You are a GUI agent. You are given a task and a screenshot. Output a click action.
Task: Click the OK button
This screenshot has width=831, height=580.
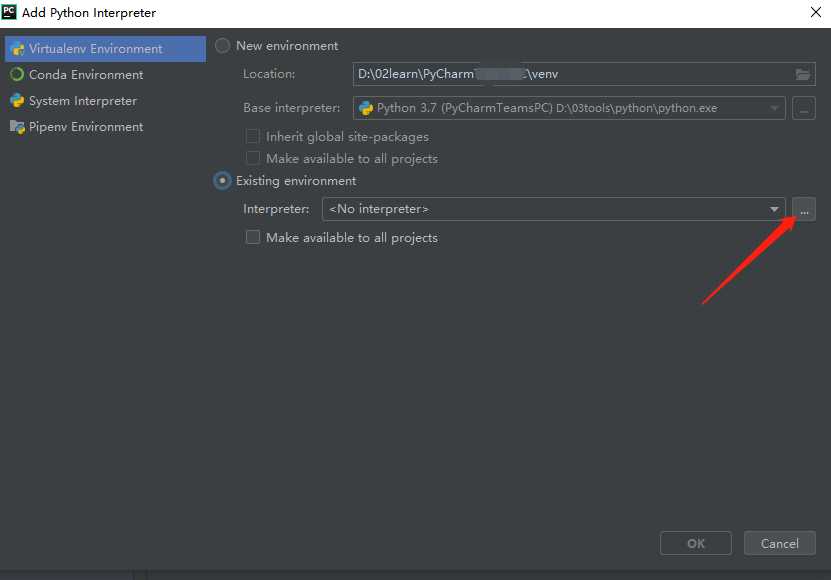point(696,543)
